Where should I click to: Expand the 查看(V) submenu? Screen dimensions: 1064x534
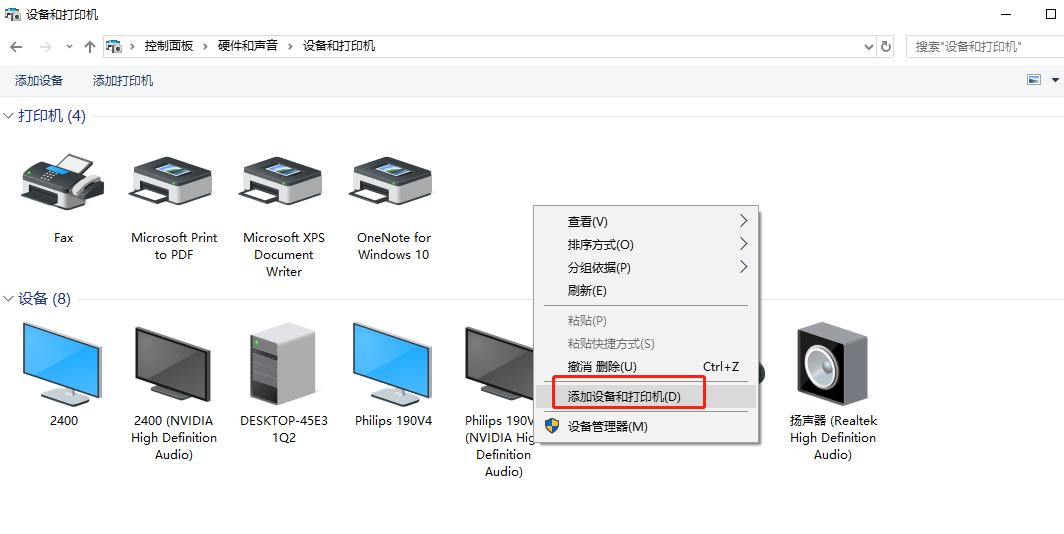pyautogui.click(x=647, y=221)
